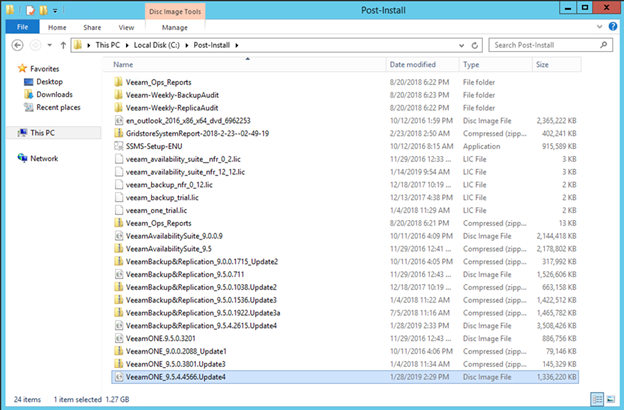Go up one folder level
The height and width of the screenshot is (410, 624).
63,45
